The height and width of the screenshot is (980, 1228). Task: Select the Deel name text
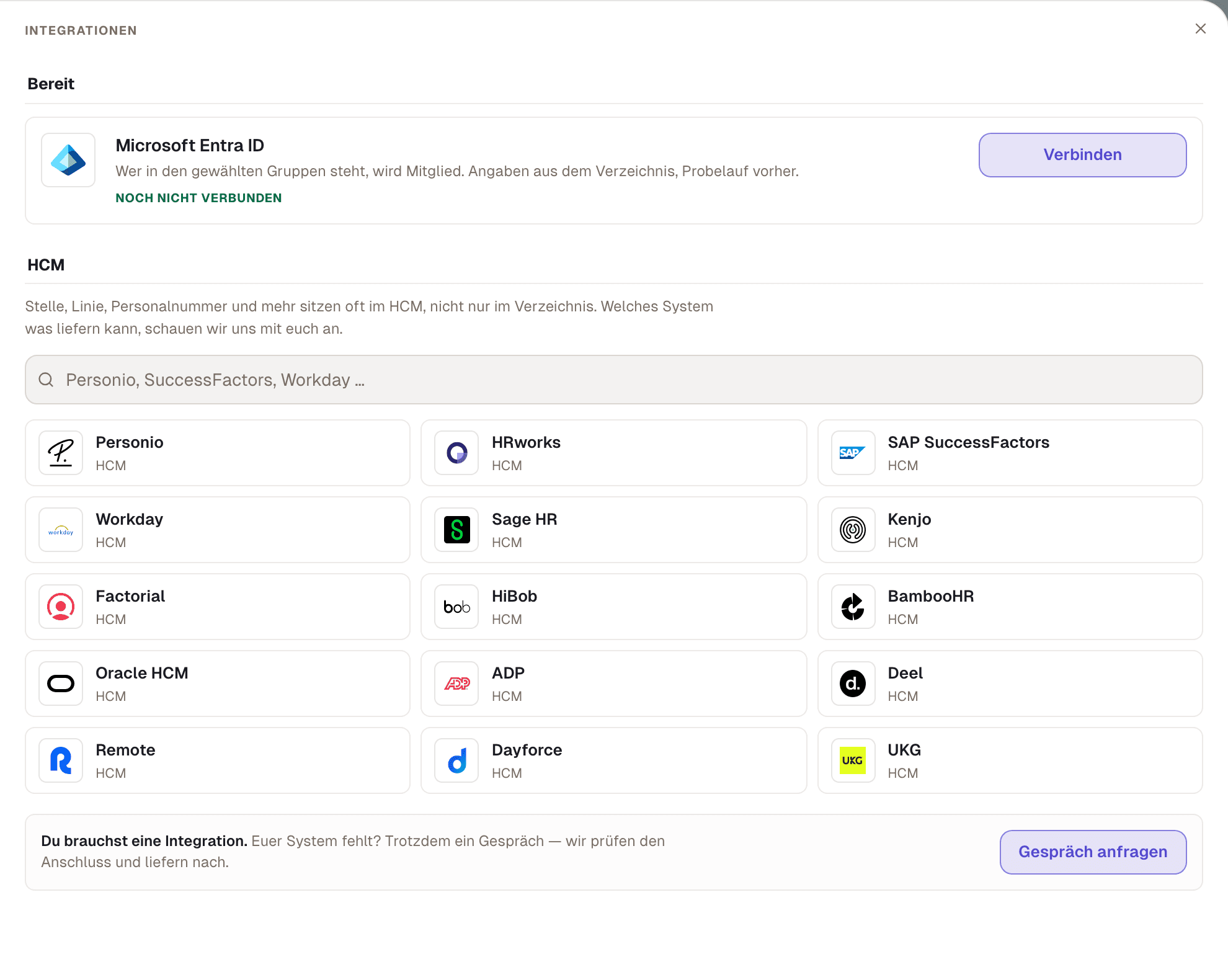[905, 673]
